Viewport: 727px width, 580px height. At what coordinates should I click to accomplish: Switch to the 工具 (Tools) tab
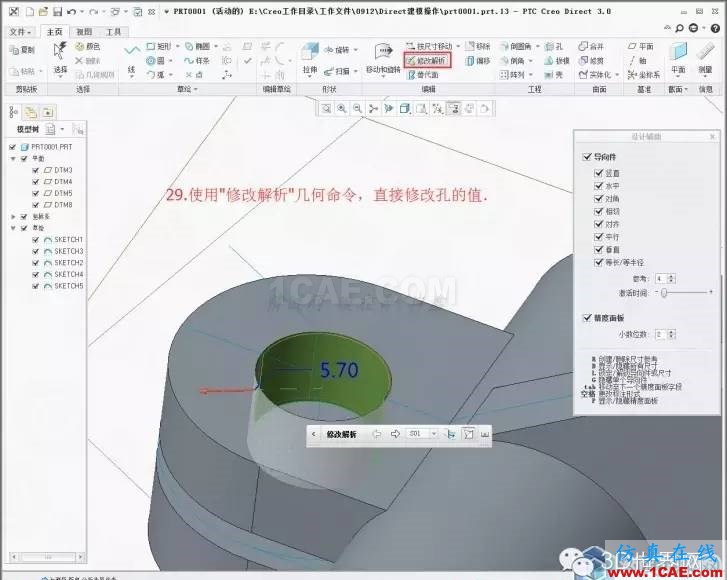tap(114, 32)
